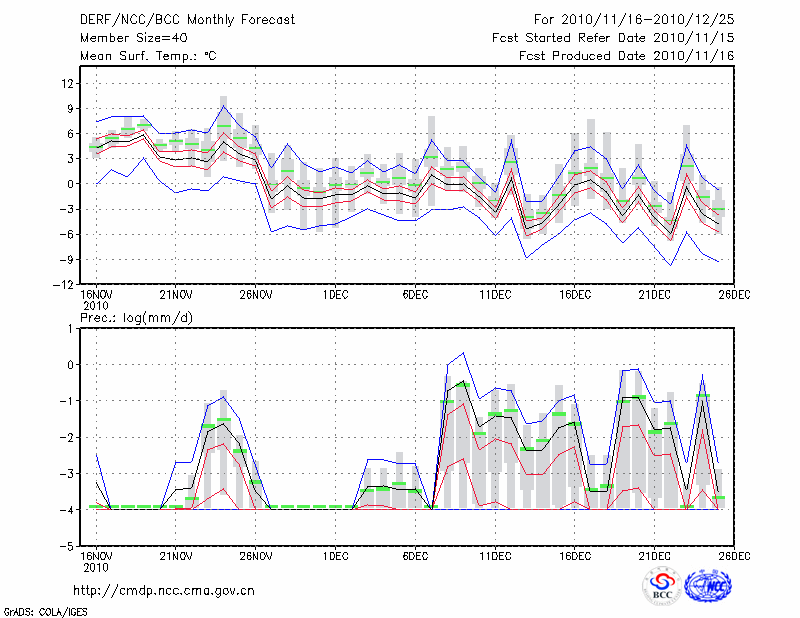Viewport: 800px width, 618px height.
Task: Open the cmdp.ncc.cma.gov.cn URL
Action: click(x=165, y=591)
